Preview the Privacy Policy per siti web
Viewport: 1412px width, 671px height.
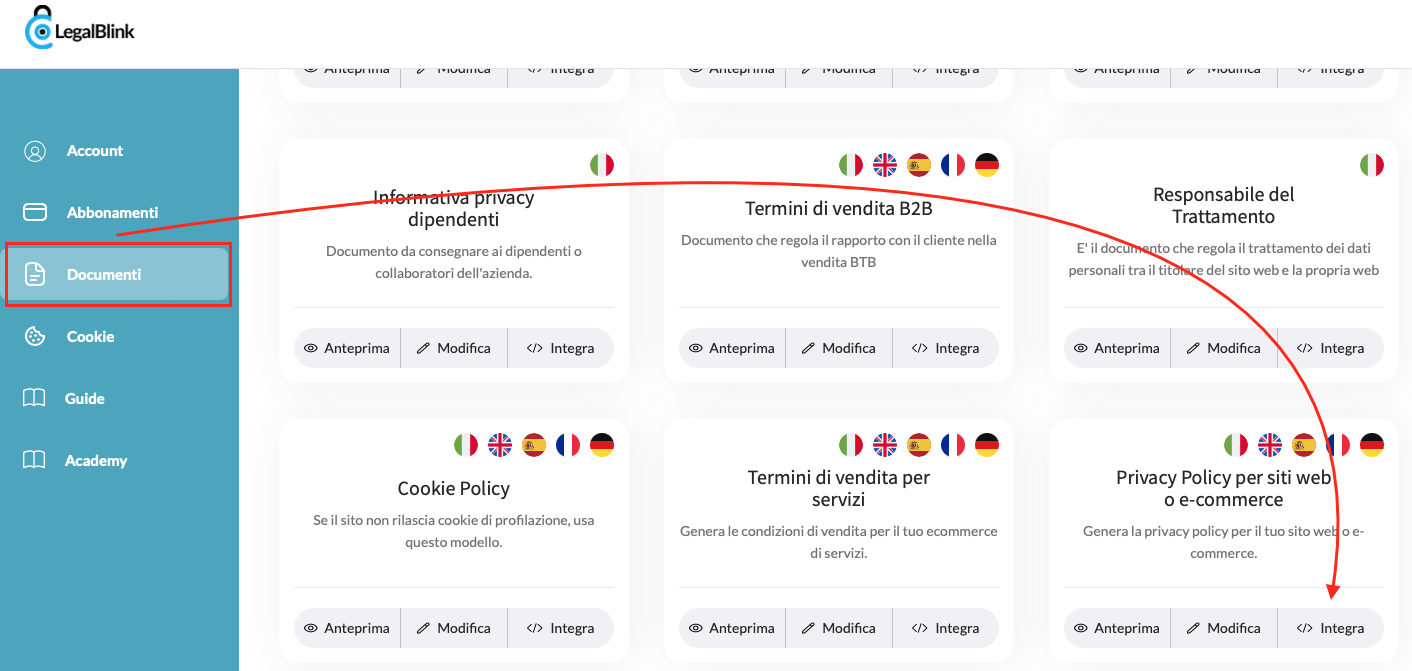pos(1116,627)
